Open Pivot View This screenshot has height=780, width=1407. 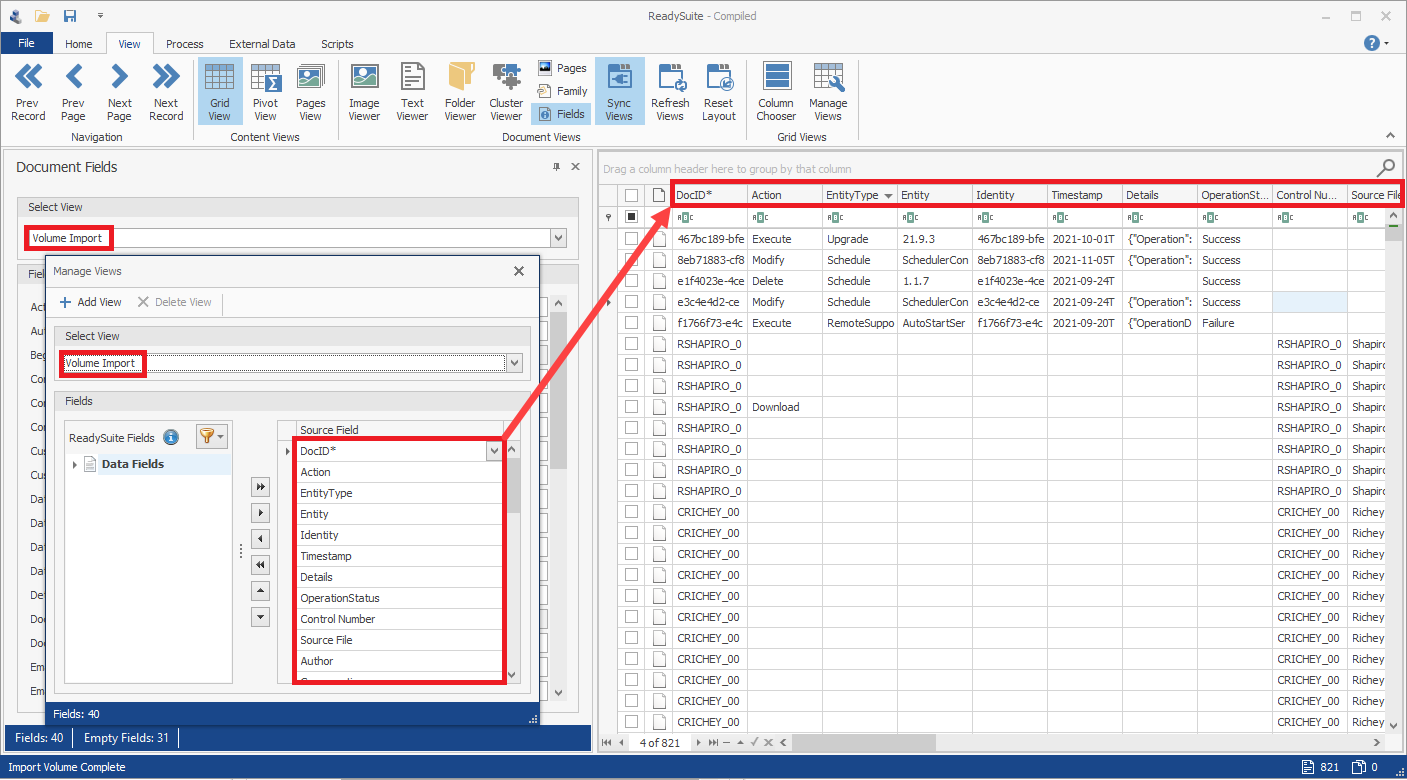(265, 92)
